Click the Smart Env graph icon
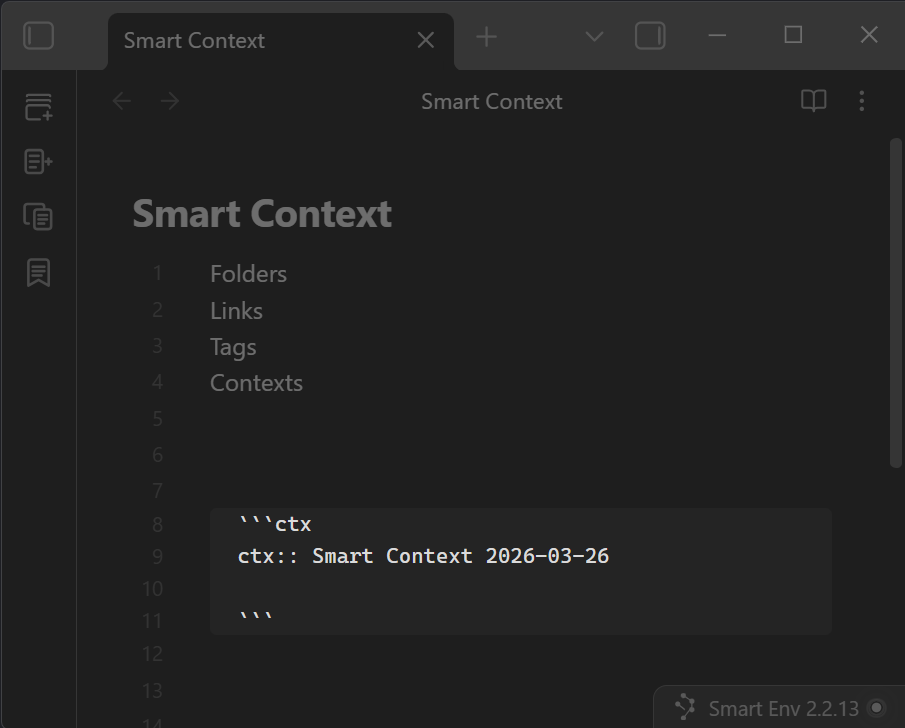Image resolution: width=905 pixels, height=728 pixels. (685, 708)
